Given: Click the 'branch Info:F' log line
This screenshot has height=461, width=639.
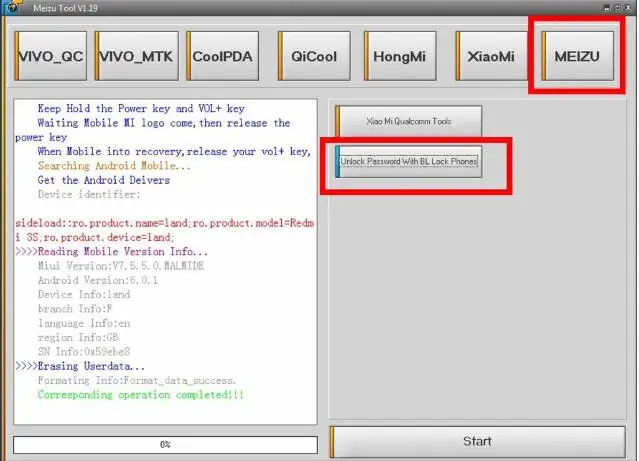Looking at the screenshot, I should coord(75,309).
